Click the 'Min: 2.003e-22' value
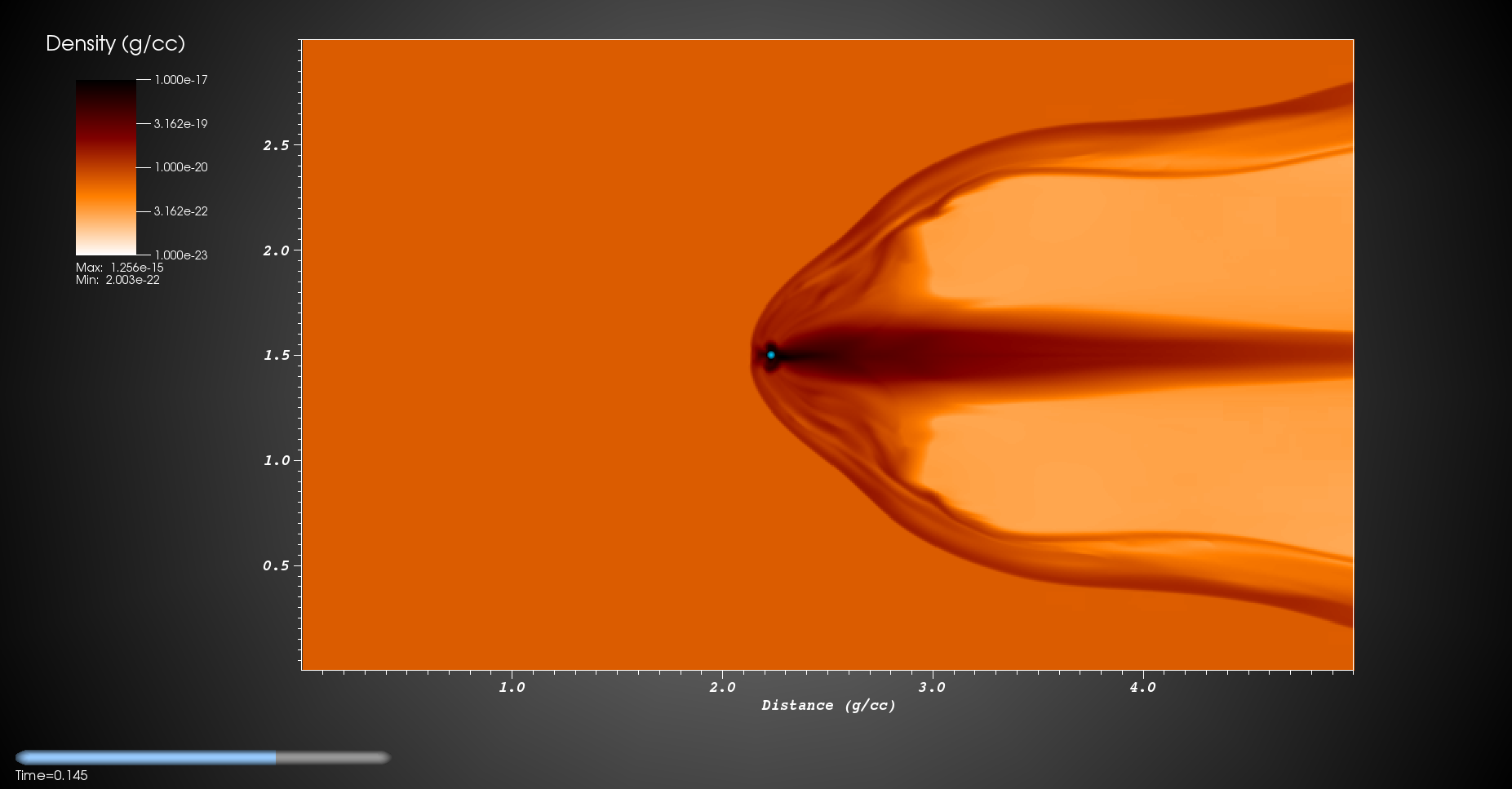Screen dimensions: 1512x789 [x=118, y=280]
